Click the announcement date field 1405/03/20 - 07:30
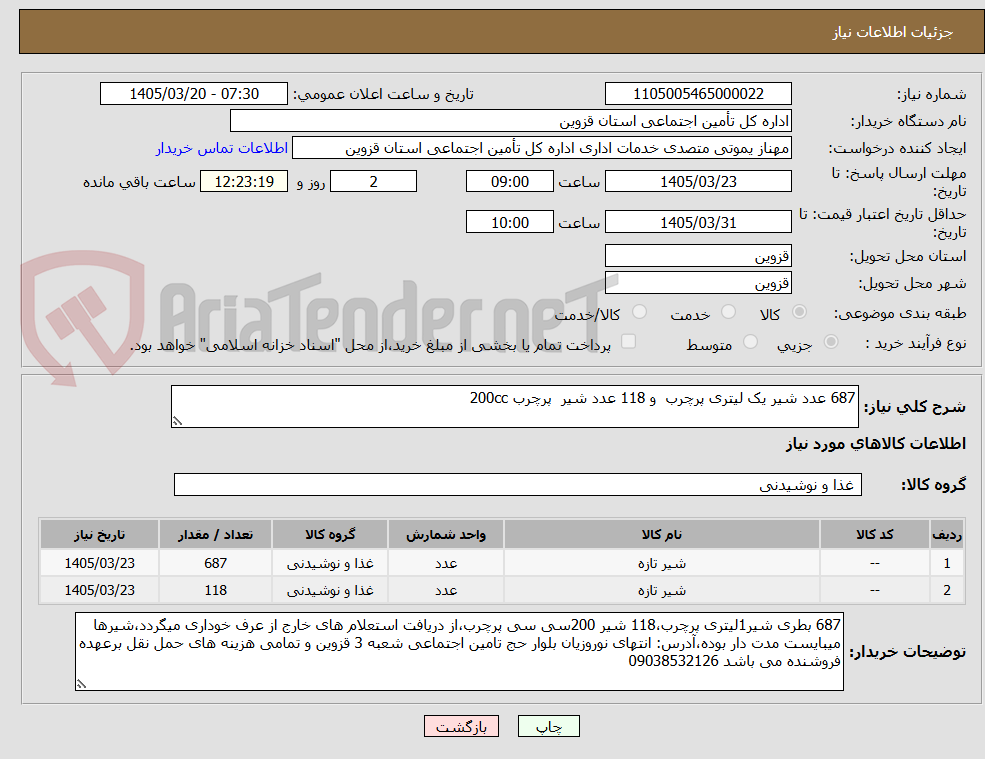Screen dimensions: 985x759 (x=194, y=94)
